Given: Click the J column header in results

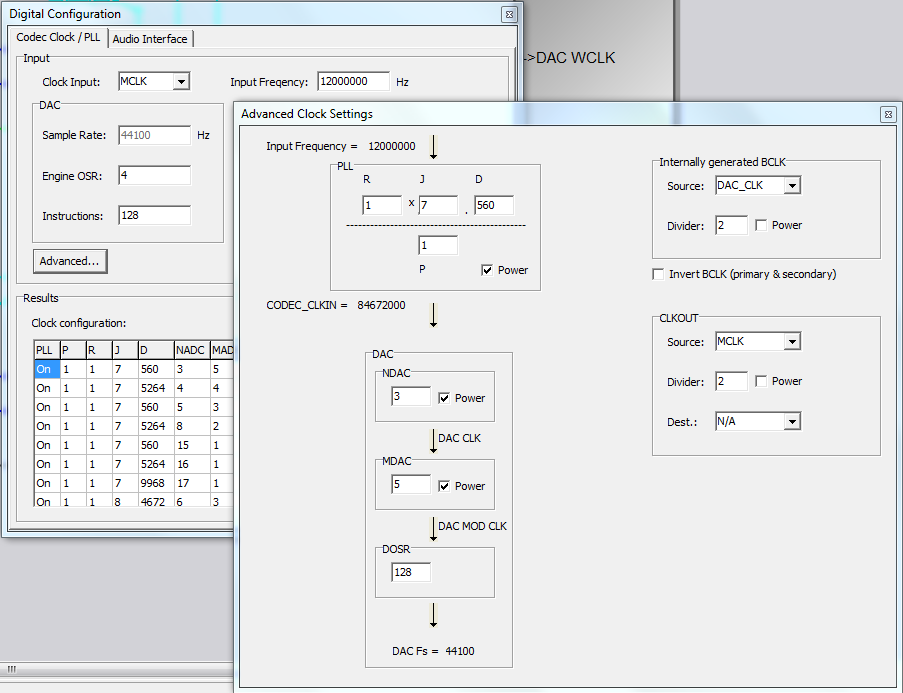Looking at the screenshot, I should [125, 350].
